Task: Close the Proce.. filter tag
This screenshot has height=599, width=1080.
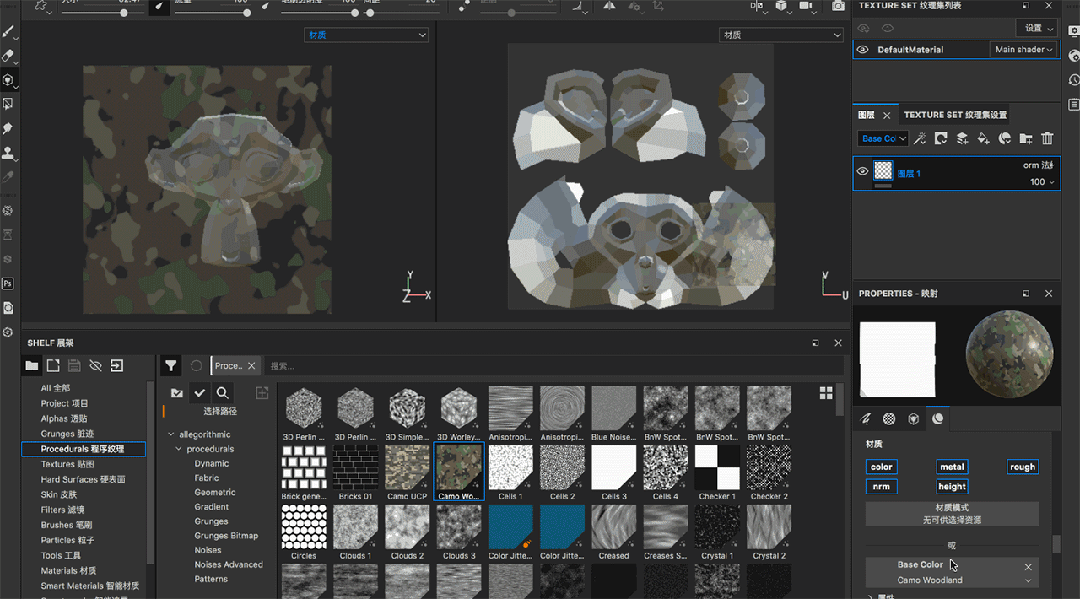Action: 251,366
